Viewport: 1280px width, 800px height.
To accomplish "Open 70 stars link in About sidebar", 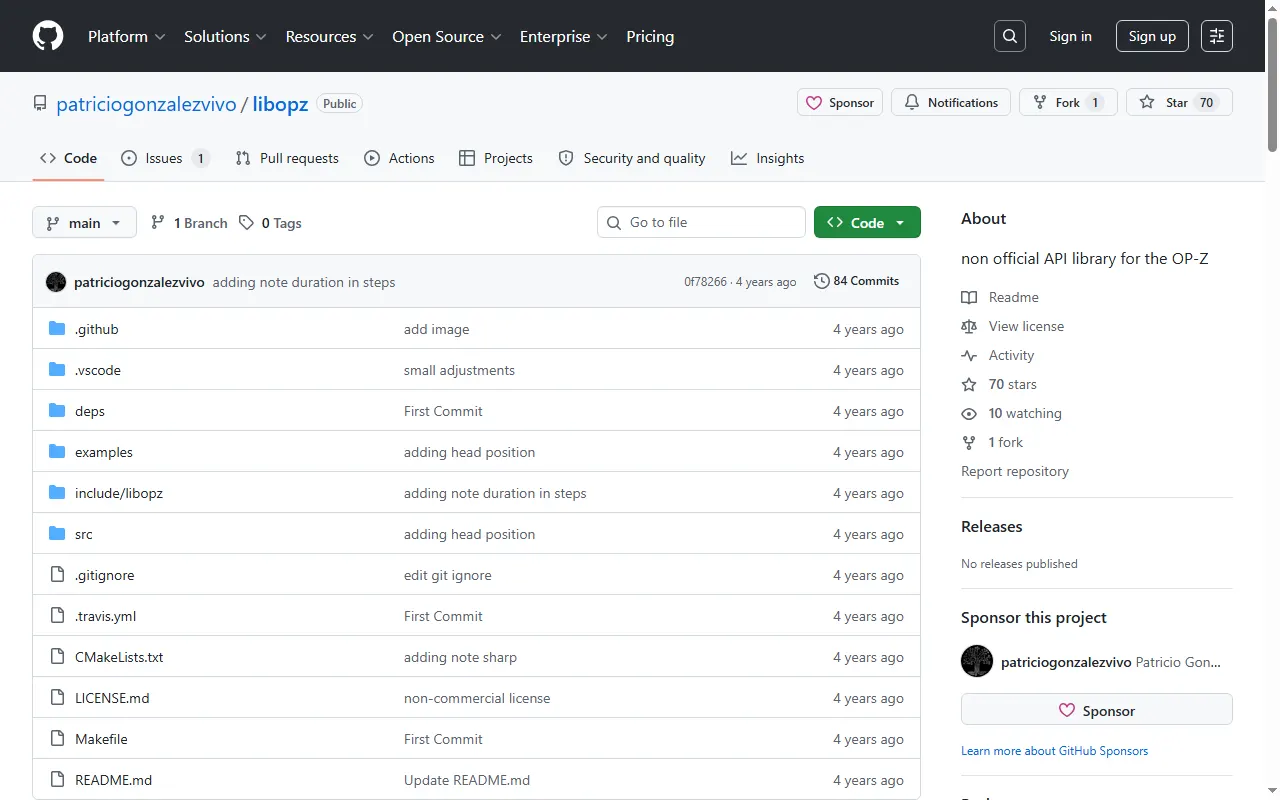I will click(999, 384).
